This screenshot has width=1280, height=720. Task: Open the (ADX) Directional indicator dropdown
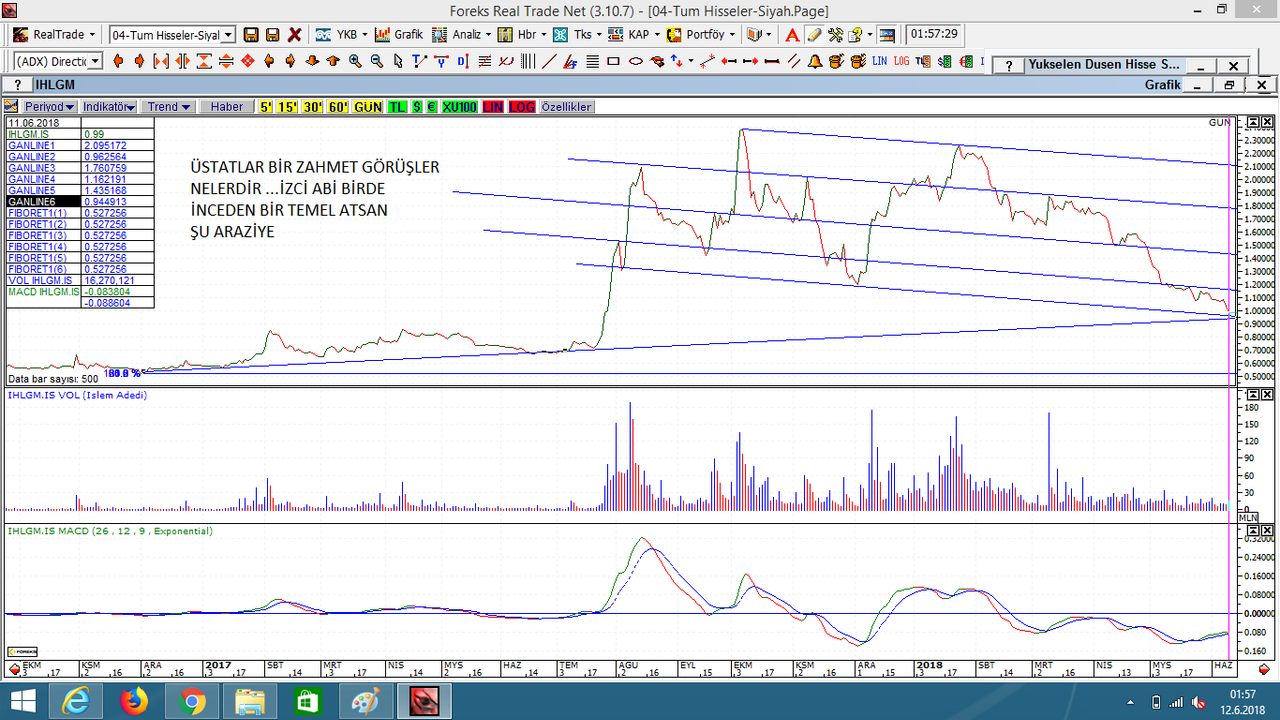[94, 61]
